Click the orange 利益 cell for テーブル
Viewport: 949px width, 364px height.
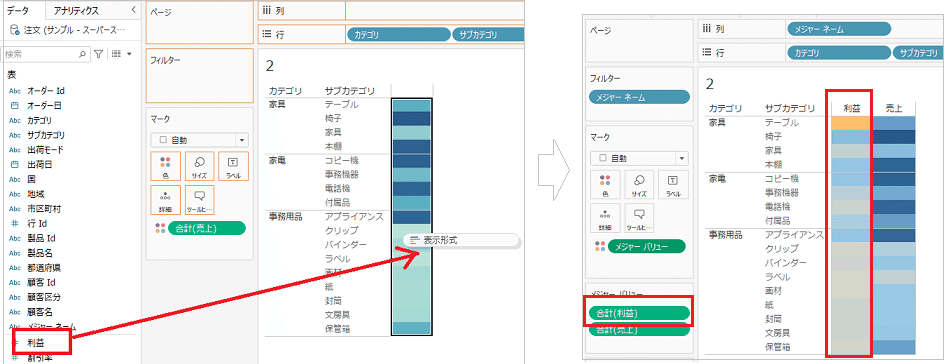pos(850,122)
